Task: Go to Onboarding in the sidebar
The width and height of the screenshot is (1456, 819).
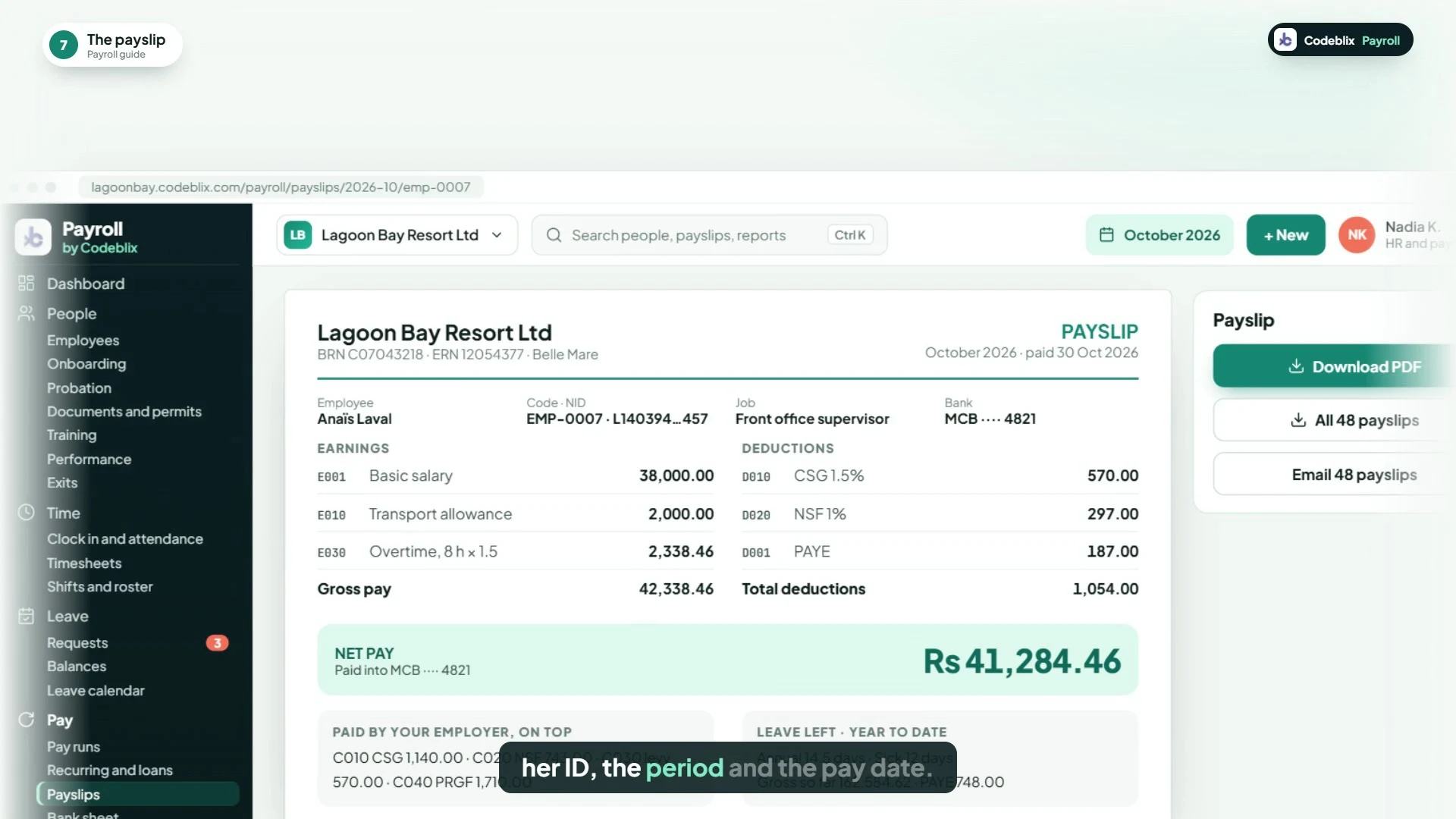Action: pyautogui.click(x=86, y=364)
